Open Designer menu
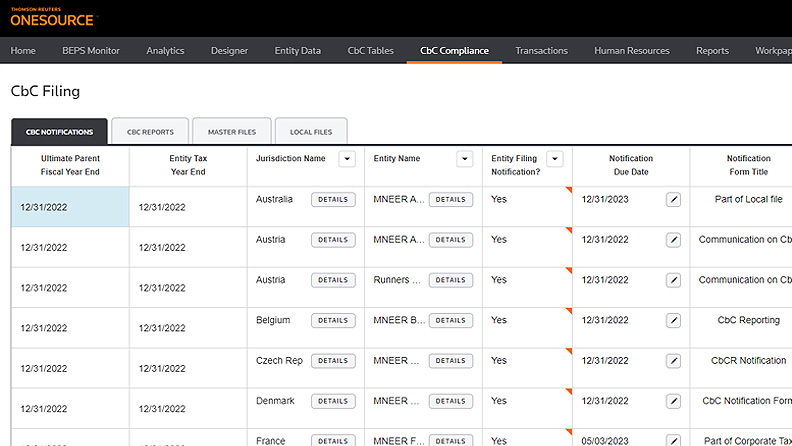The width and height of the screenshot is (792, 446). point(229,51)
